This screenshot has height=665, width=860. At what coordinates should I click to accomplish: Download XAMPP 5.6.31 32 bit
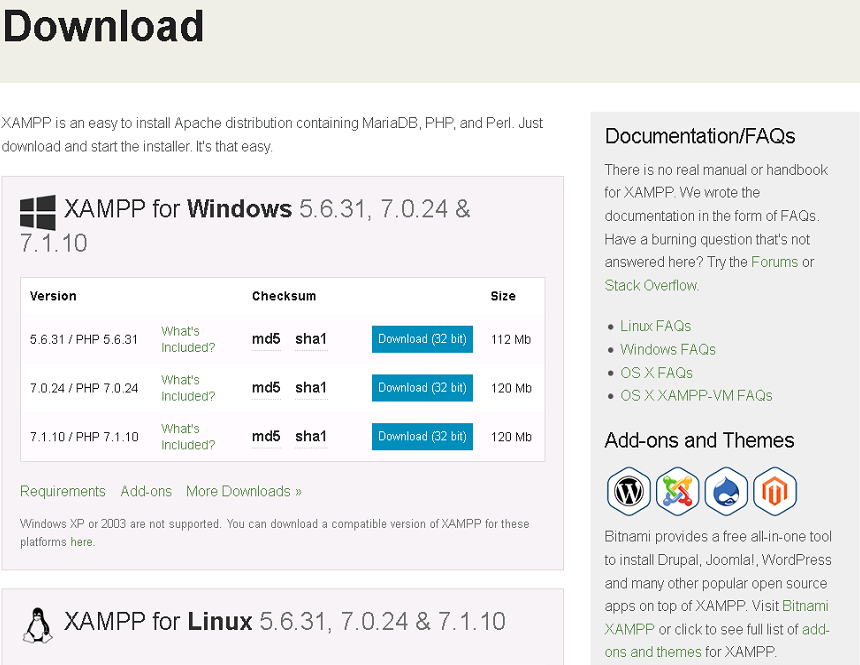[x=422, y=339]
